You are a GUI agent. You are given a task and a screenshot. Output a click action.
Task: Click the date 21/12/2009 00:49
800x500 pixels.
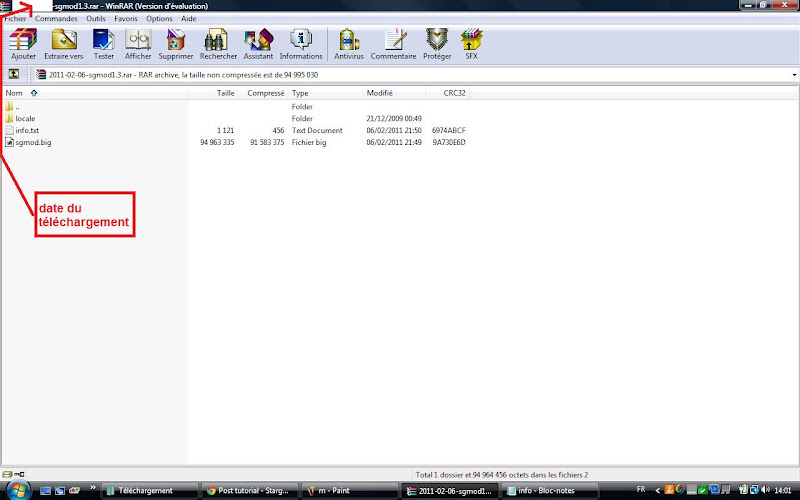394,118
